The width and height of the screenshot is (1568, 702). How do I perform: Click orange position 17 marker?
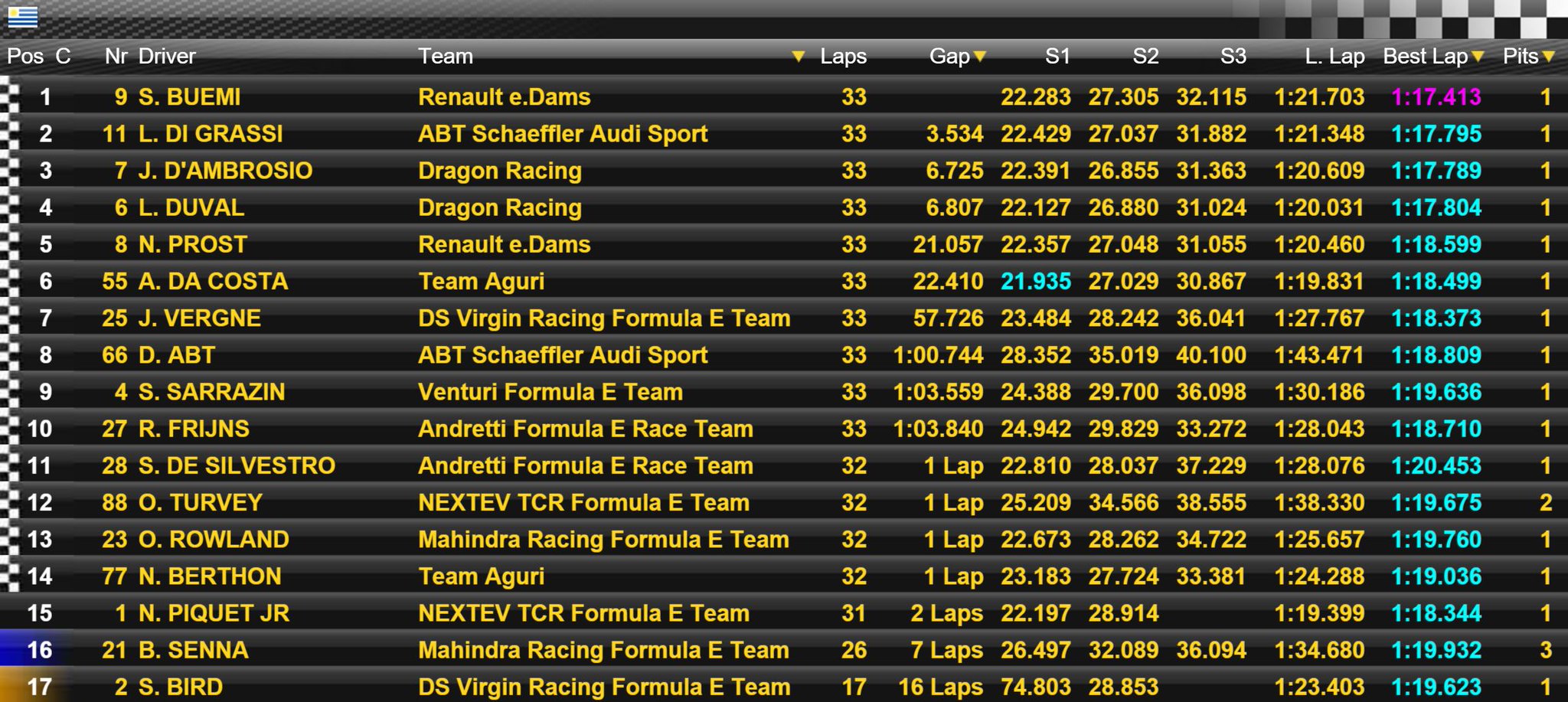coord(36,686)
